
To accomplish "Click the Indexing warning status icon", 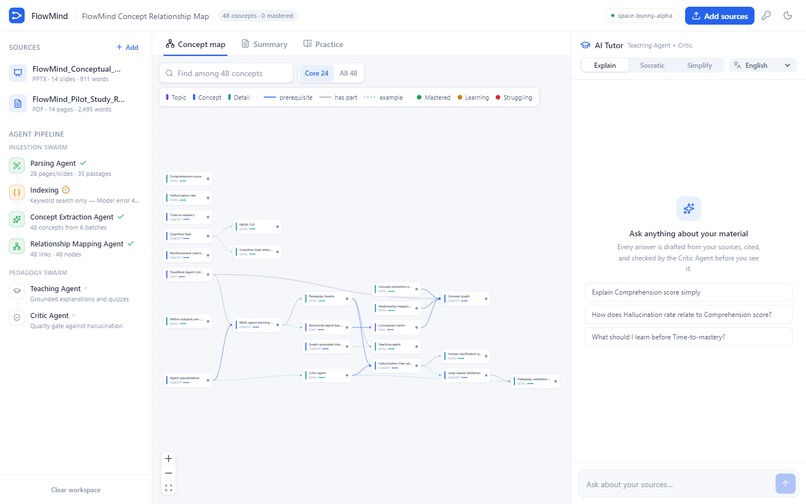I will [65, 190].
